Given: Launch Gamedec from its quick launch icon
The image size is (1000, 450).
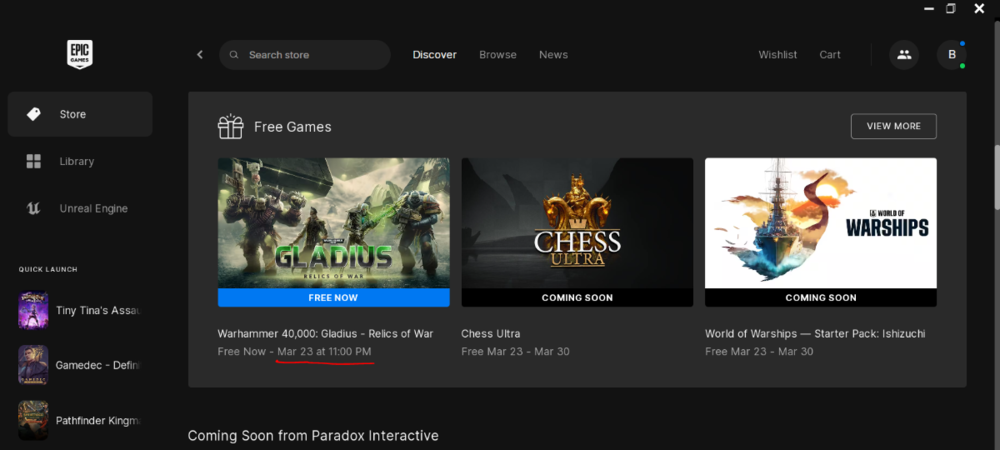Looking at the screenshot, I should (x=33, y=365).
